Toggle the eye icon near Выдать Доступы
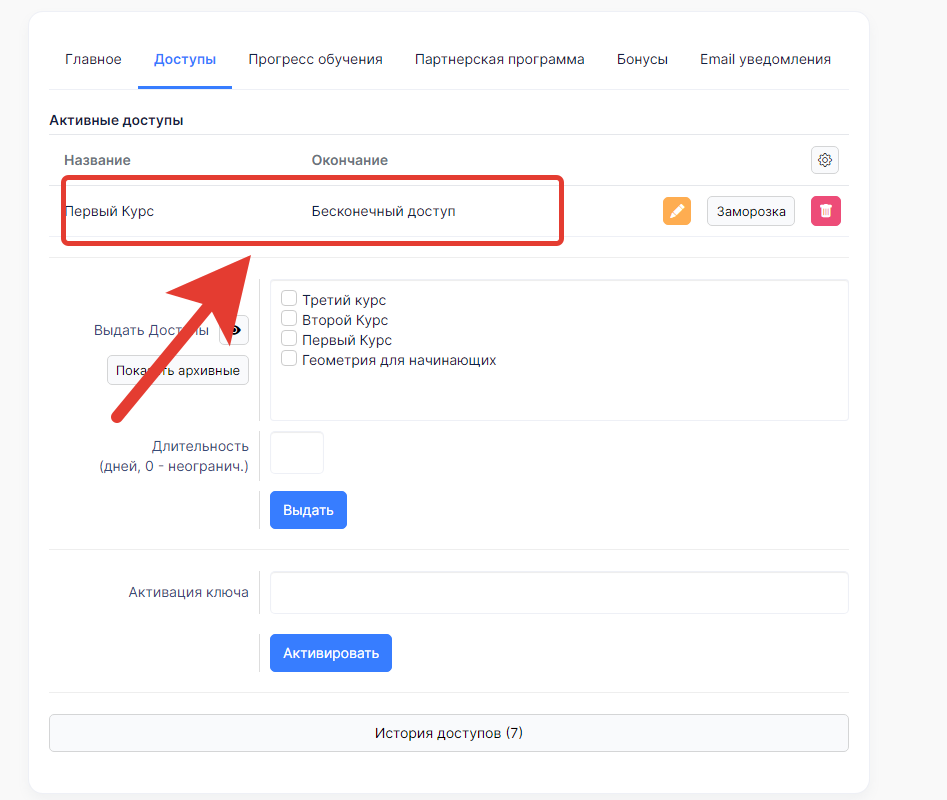947x800 pixels. click(x=236, y=330)
